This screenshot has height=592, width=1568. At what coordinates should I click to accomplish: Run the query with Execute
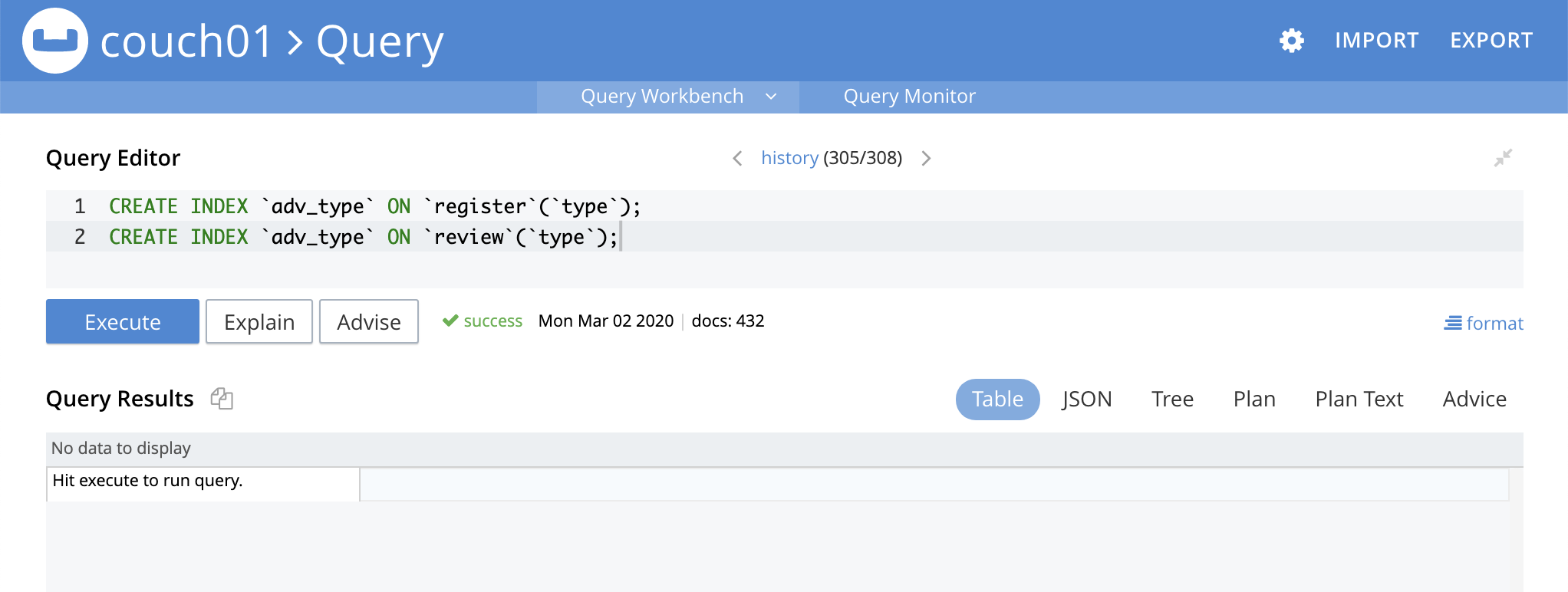pyautogui.click(x=123, y=321)
